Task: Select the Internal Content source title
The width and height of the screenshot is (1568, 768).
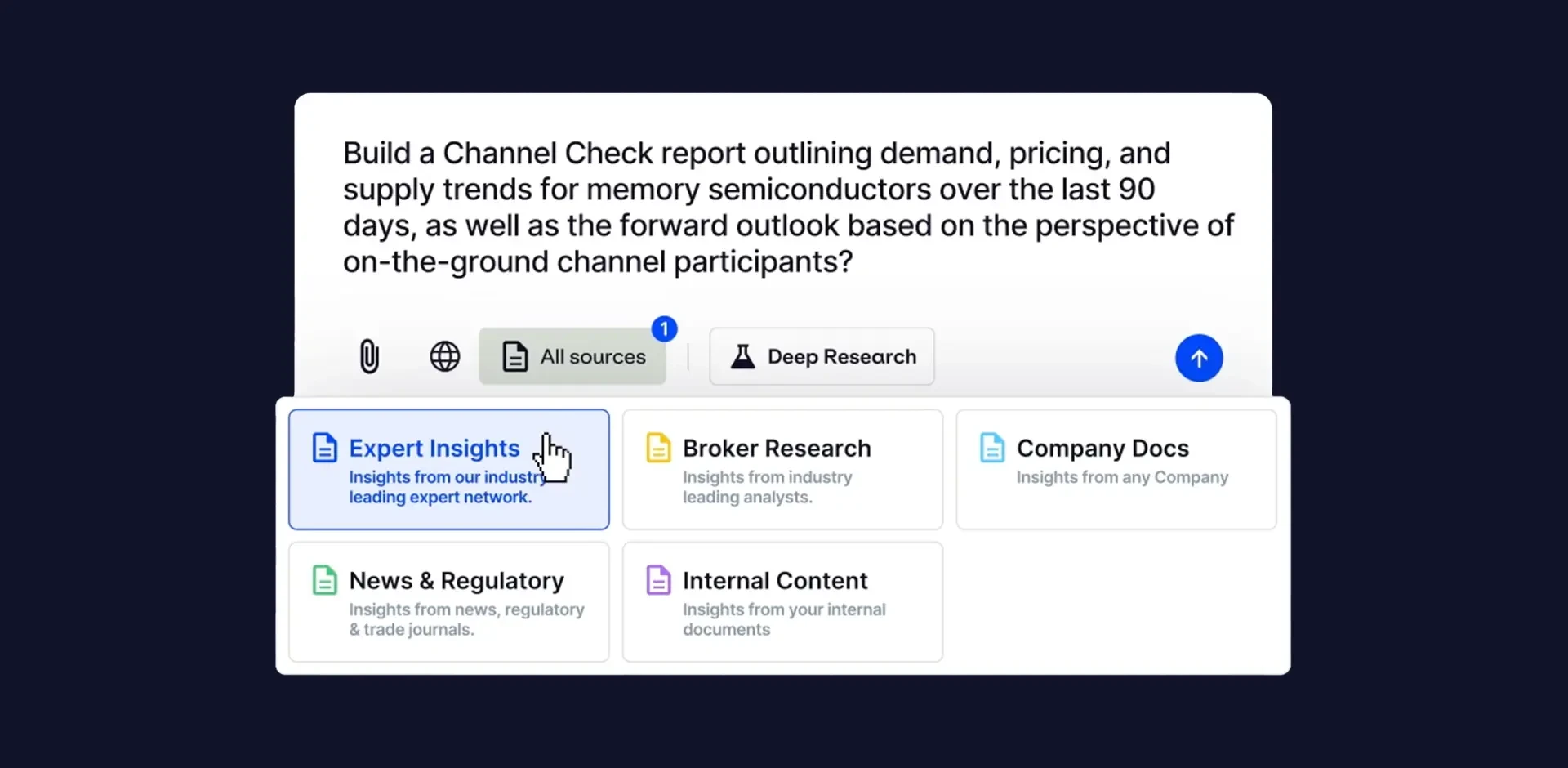Action: [774, 581]
